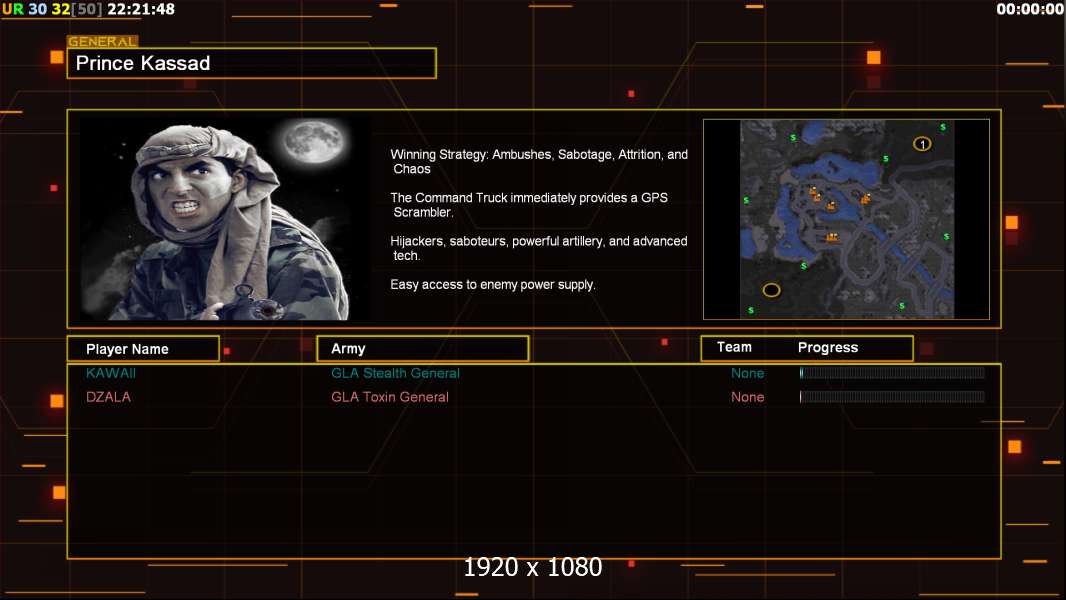1066x600 pixels.
Task: Click the Army column header
Action: (x=422, y=349)
